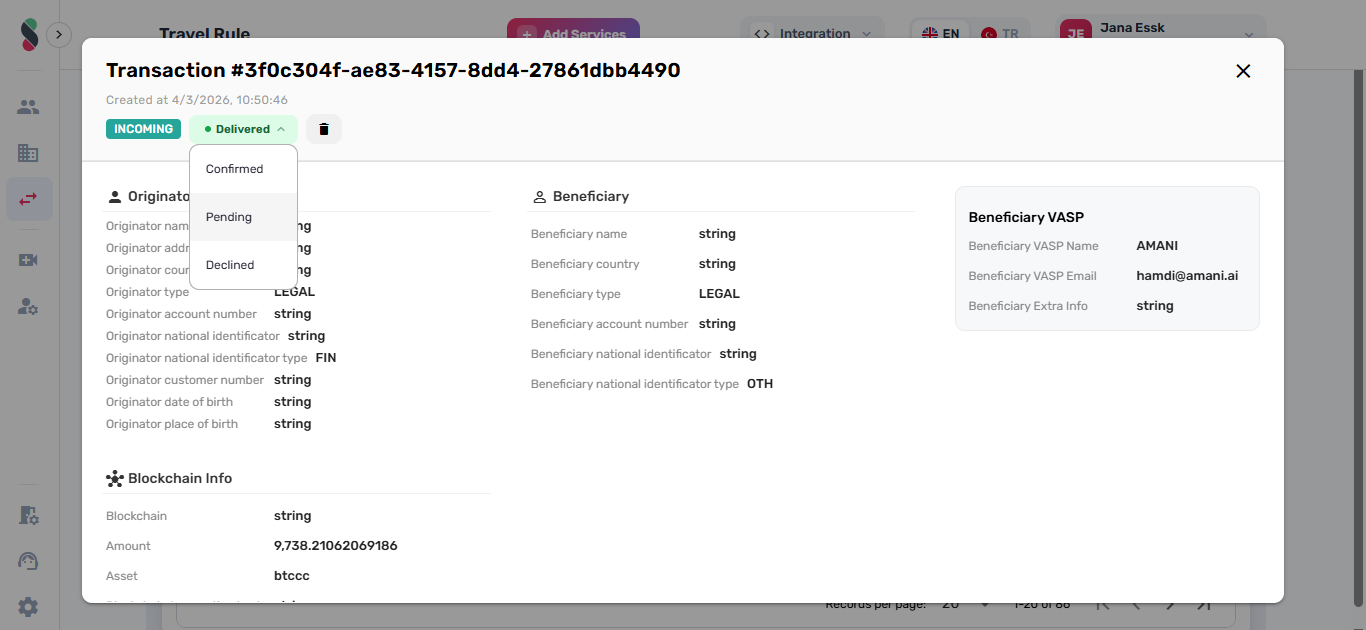Click Blockchain Info heading

(180, 479)
